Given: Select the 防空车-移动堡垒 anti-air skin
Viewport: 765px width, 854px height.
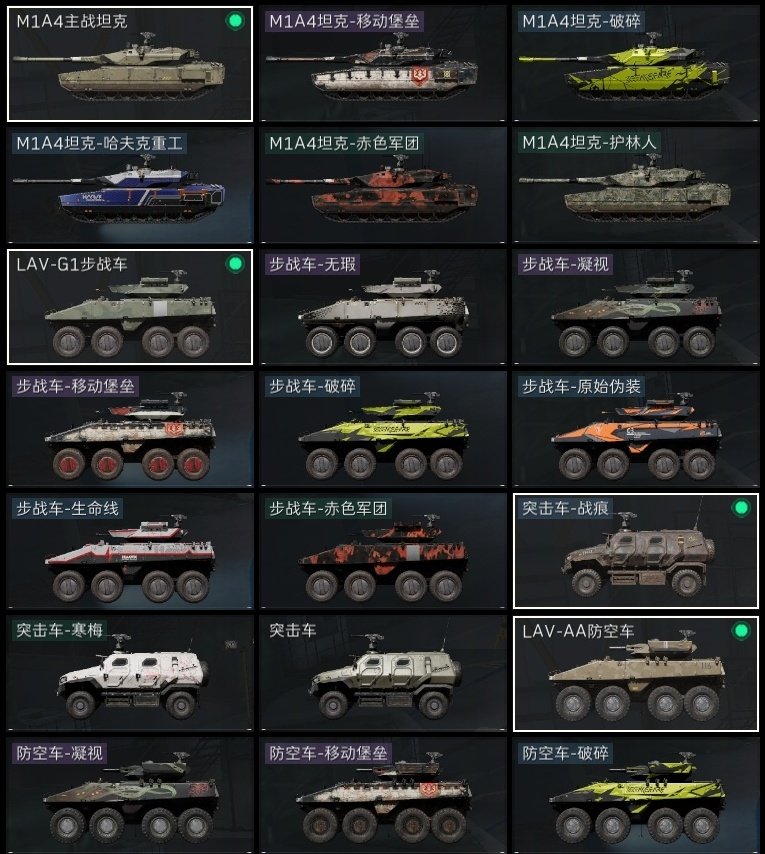Looking at the screenshot, I should (x=383, y=795).
